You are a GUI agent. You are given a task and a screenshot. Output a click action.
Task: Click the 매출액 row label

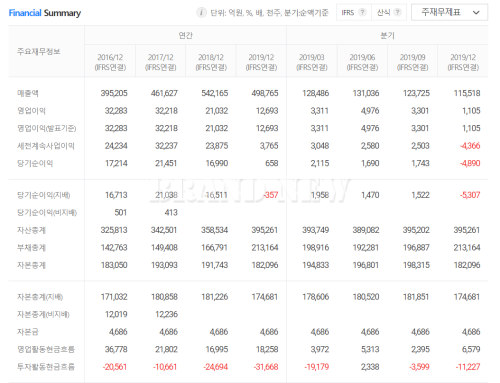(28, 93)
